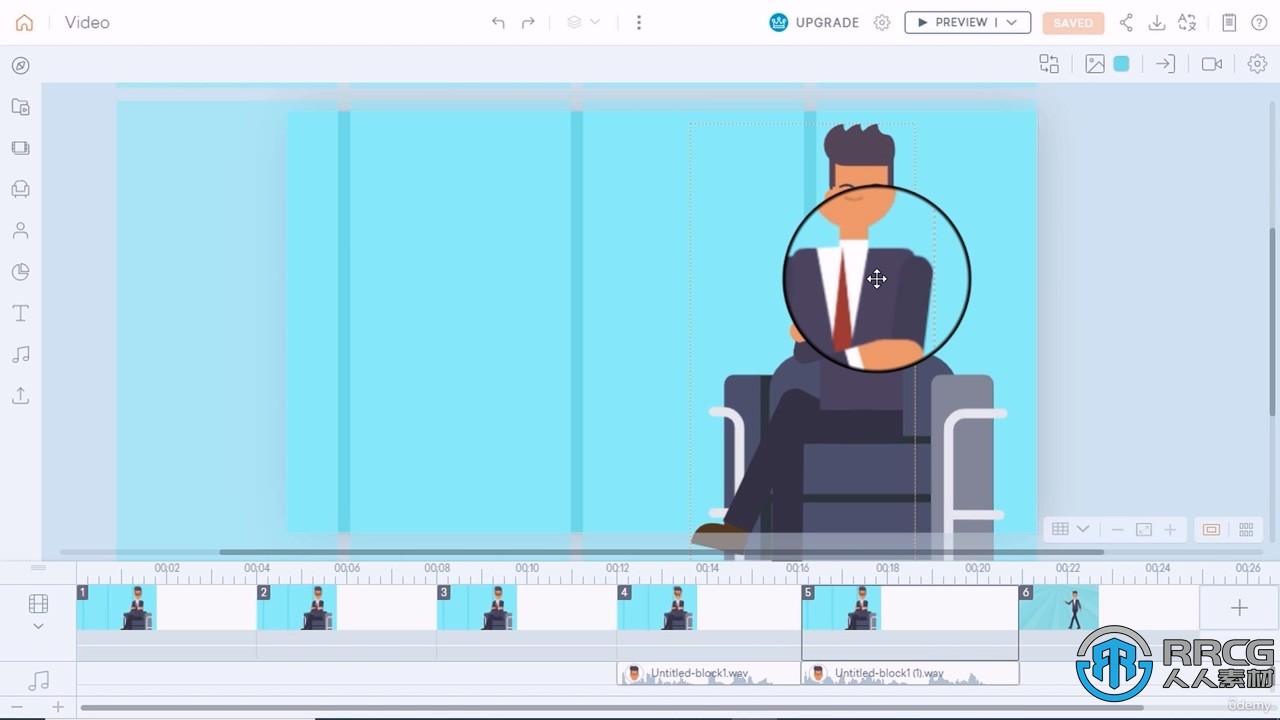The image size is (1280, 720).
Task: Select the Untitled-block1 (1).wav audio clip
Action: (x=910, y=674)
